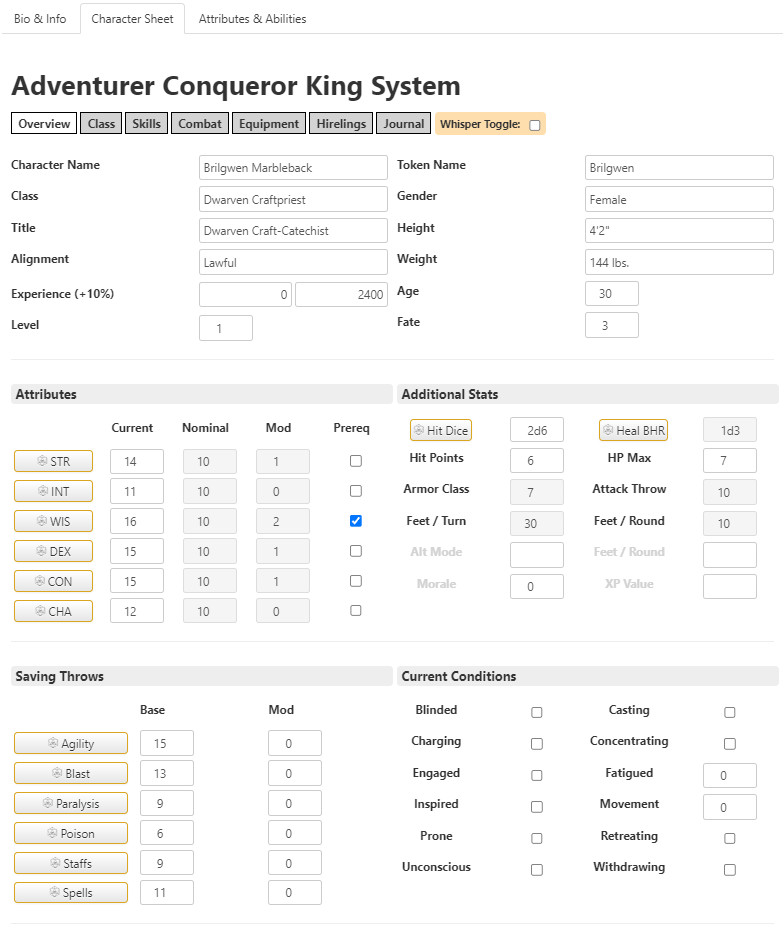Viewport: 784px width, 933px height.
Task: Roll the CHA attribute dice button
Action: pos(54,611)
